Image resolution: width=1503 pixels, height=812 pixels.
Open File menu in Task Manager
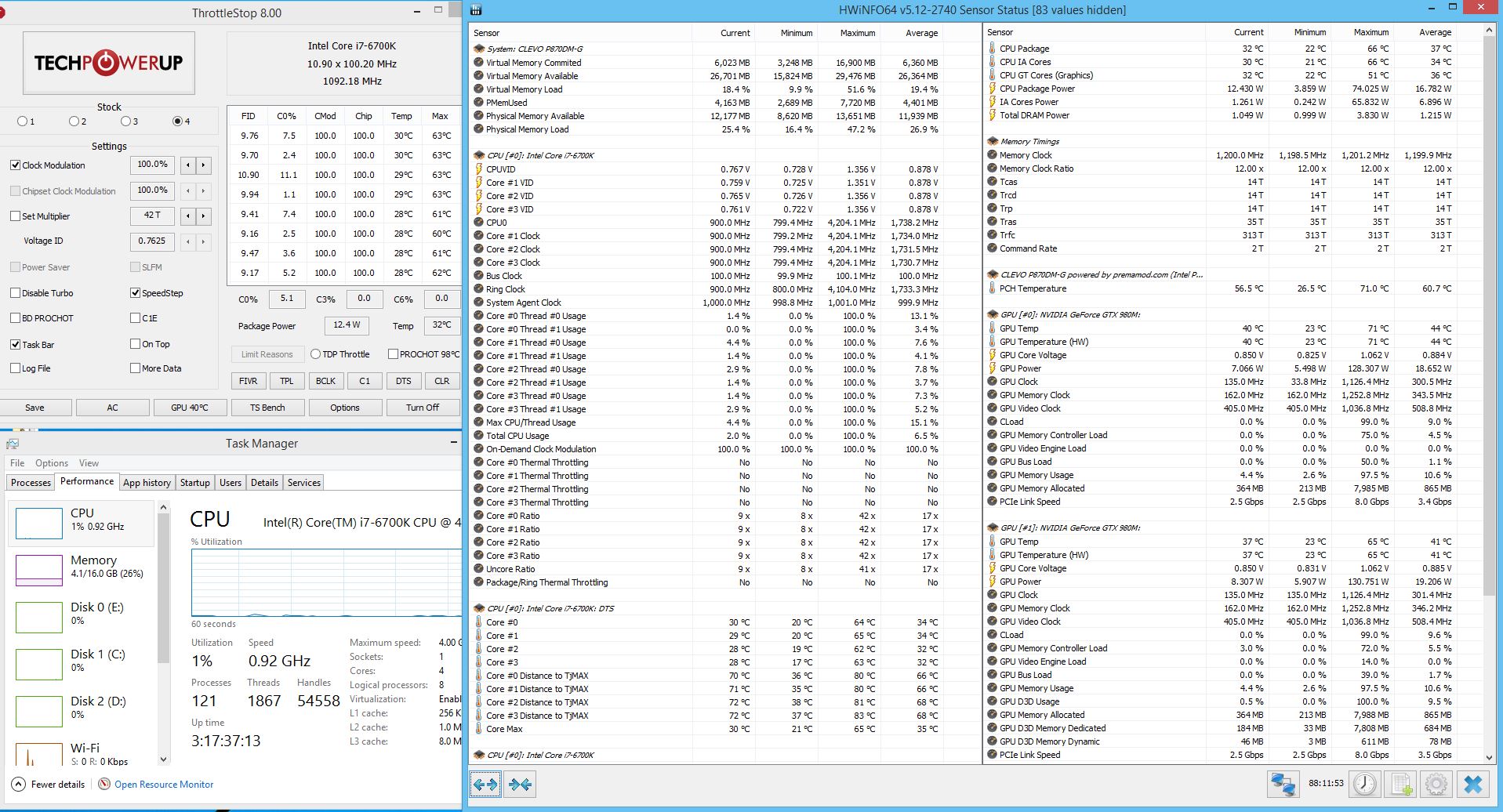coord(17,463)
